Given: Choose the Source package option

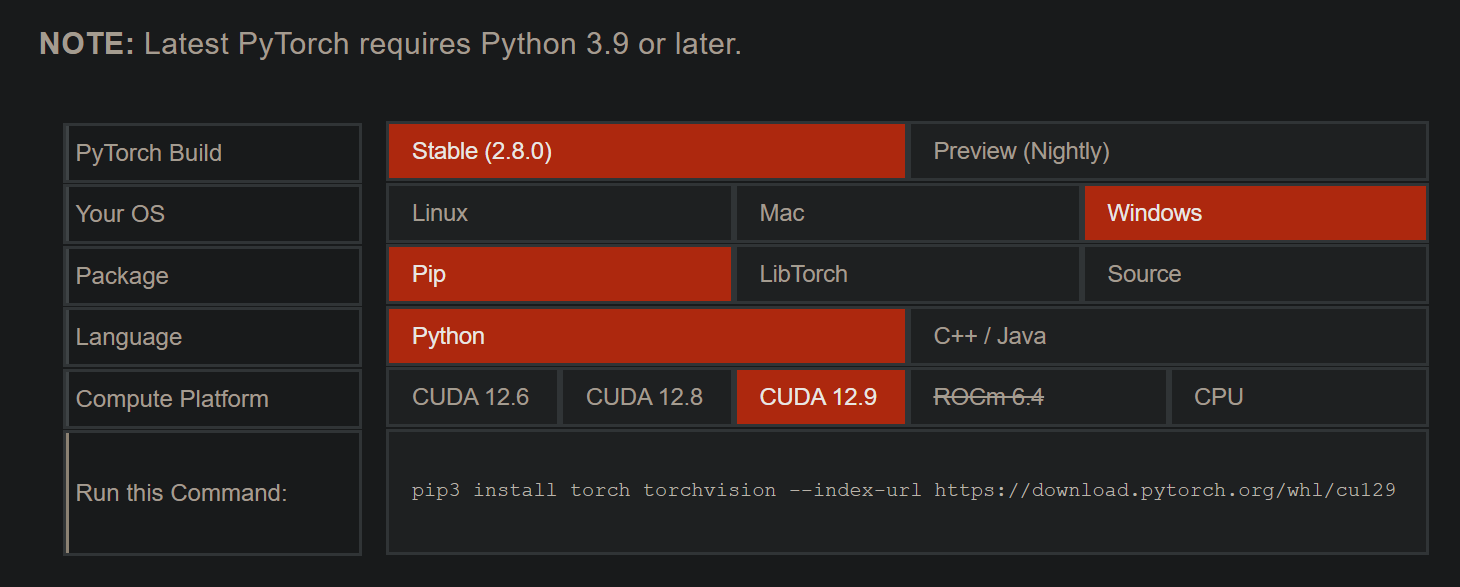Looking at the screenshot, I should [1254, 274].
